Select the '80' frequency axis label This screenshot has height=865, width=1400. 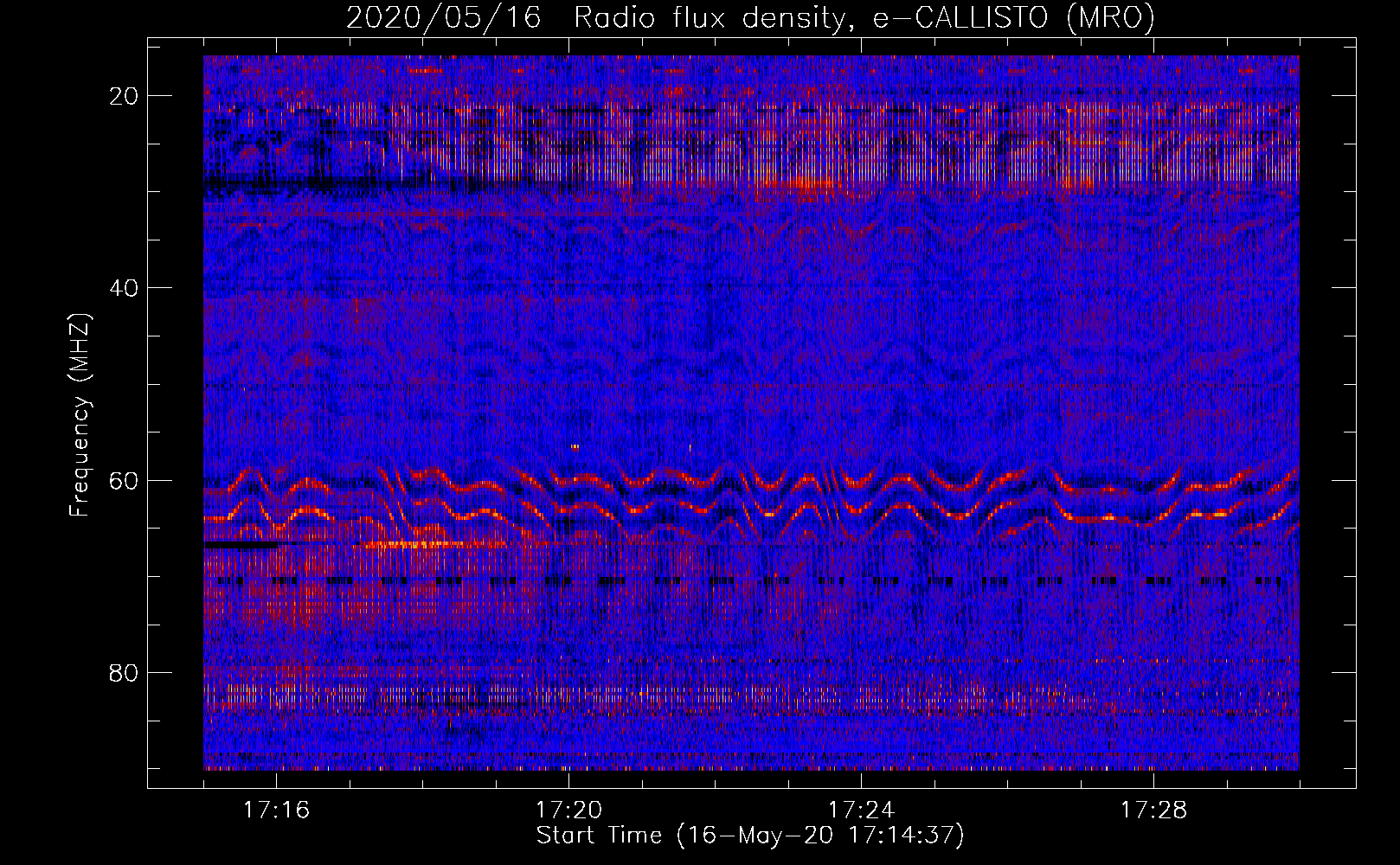(x=125, y=672)
